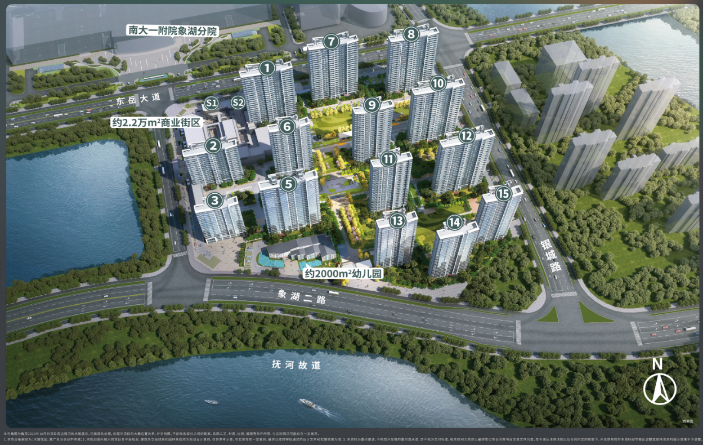Select building number 13 marker
The height and width of the screenshot is (445, 704).
tap(397, 220)
